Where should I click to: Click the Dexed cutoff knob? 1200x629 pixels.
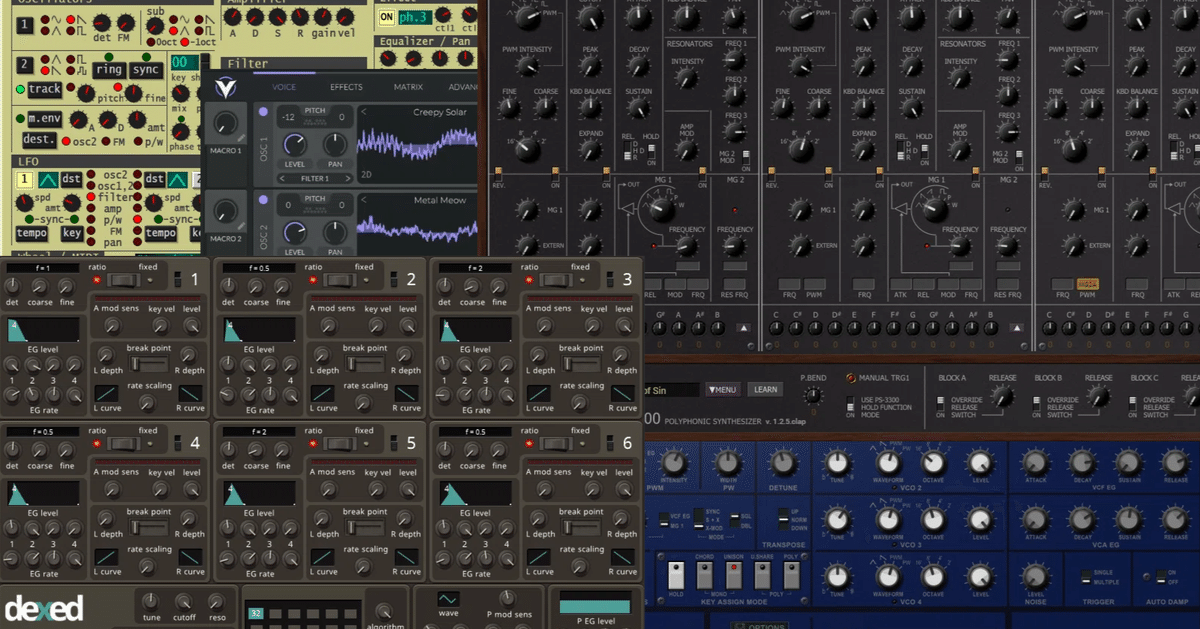pyautogui.click(x=184, y=601)
